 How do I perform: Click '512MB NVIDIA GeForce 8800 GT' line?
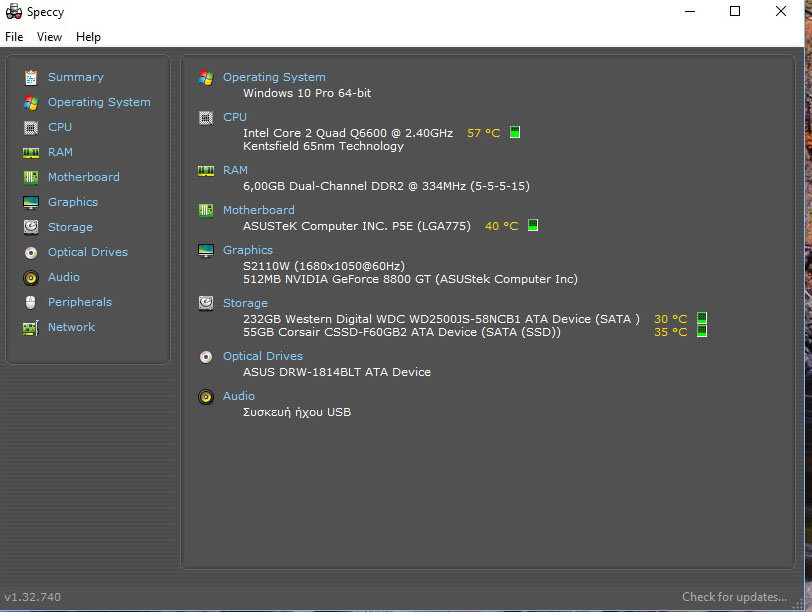(410, 279)
